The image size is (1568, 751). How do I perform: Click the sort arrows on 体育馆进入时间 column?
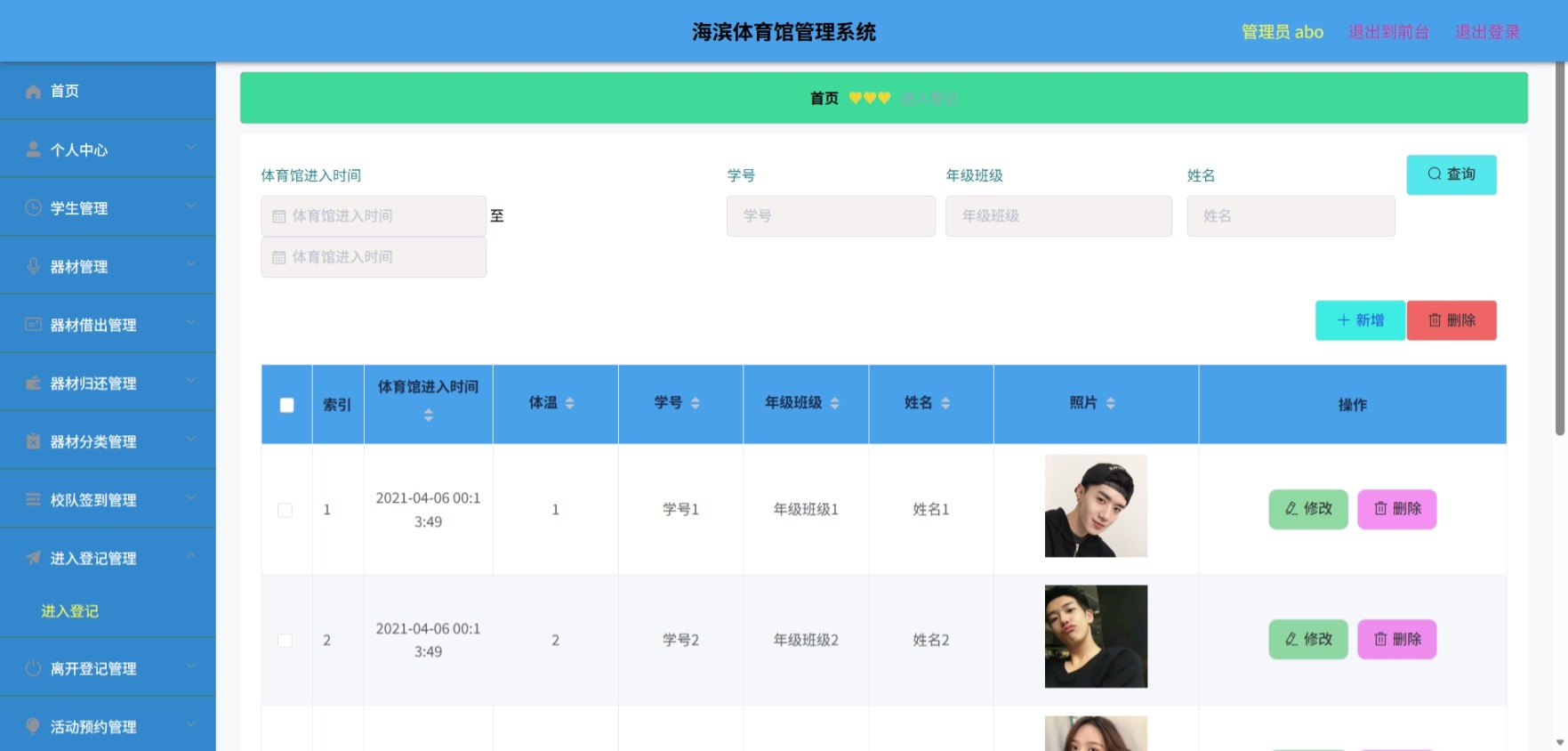(428, 416)
